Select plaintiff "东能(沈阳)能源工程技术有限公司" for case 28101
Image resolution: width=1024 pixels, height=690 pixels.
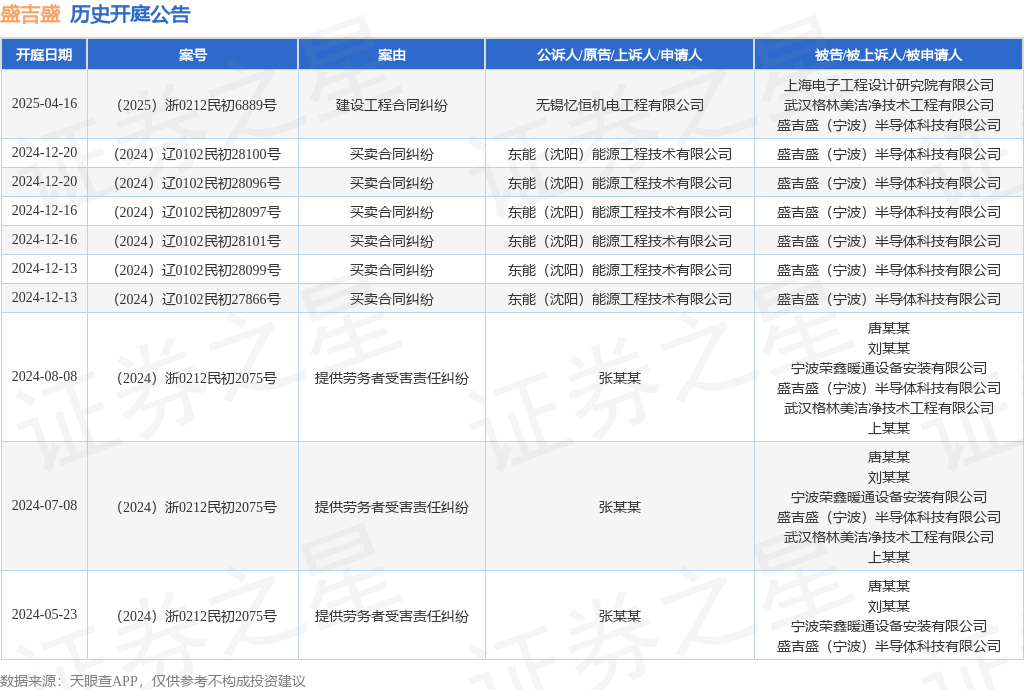point(620,242)
